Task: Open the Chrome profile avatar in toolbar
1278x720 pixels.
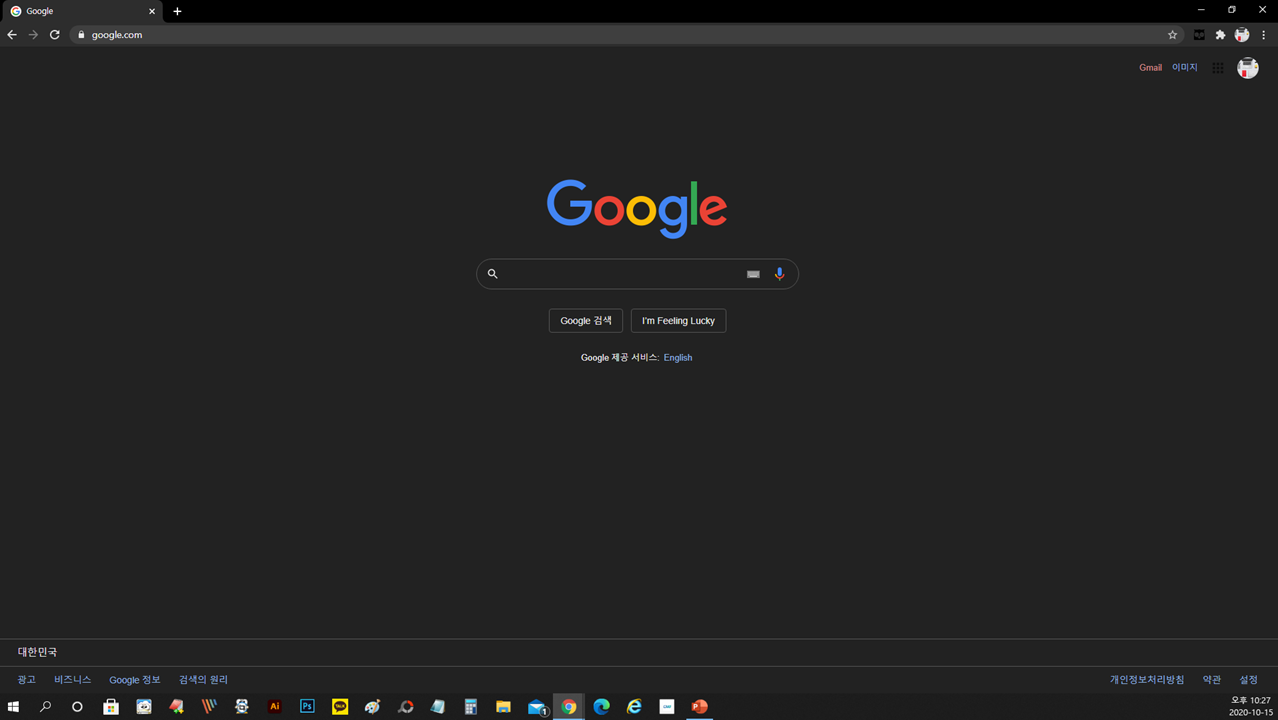Action: [x=1242, y=35]
